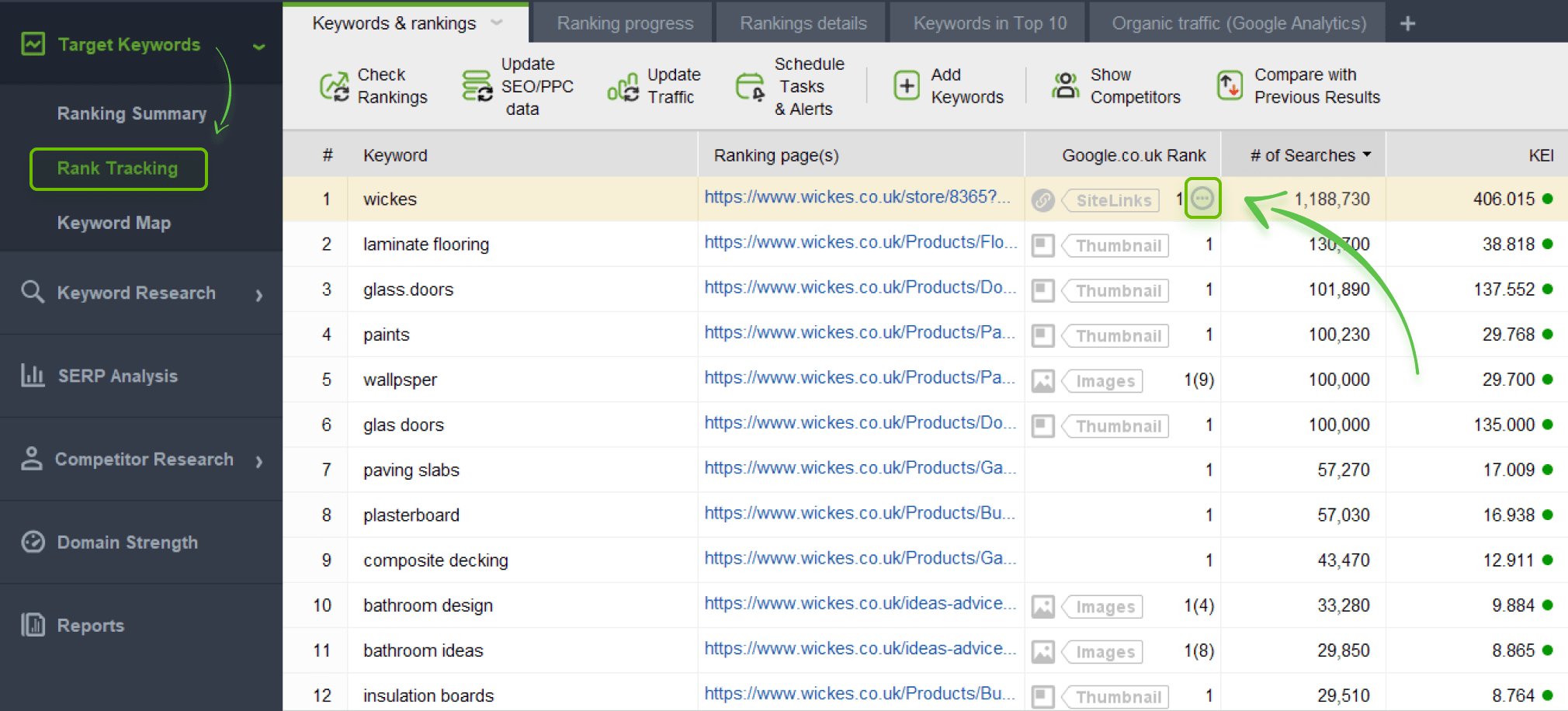Viewport: 1568px width, 711px height.
Task: Open bathroom design ideas-advice URL
Action: (860, 603)
